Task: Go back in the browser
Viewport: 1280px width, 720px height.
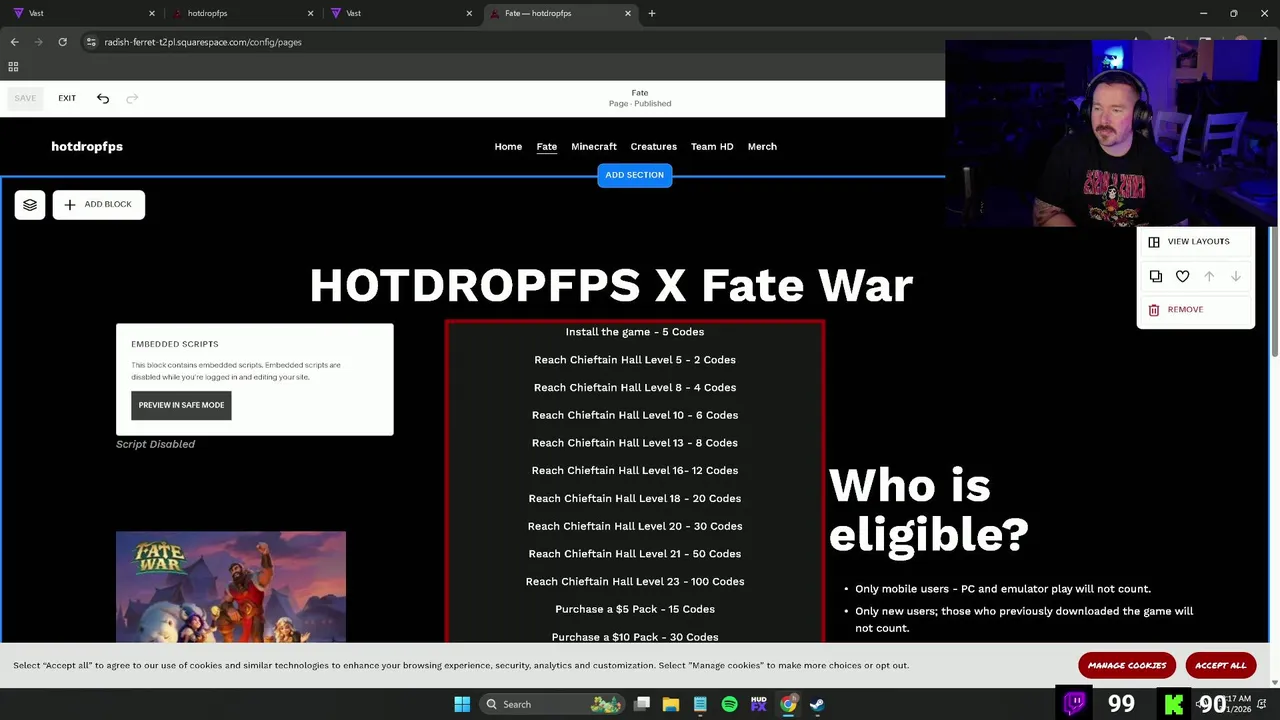Action: click(x=14, y=42)
